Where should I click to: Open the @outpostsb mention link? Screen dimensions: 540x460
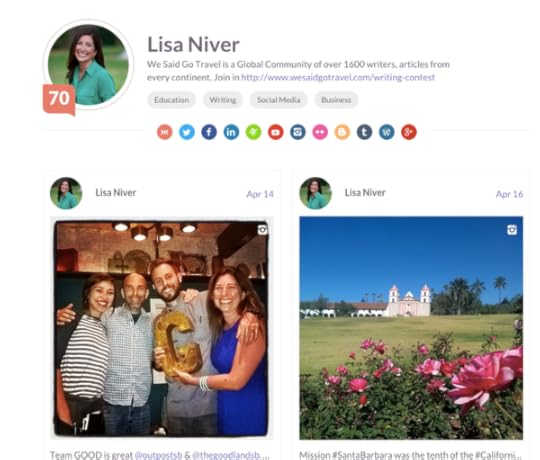158,455
